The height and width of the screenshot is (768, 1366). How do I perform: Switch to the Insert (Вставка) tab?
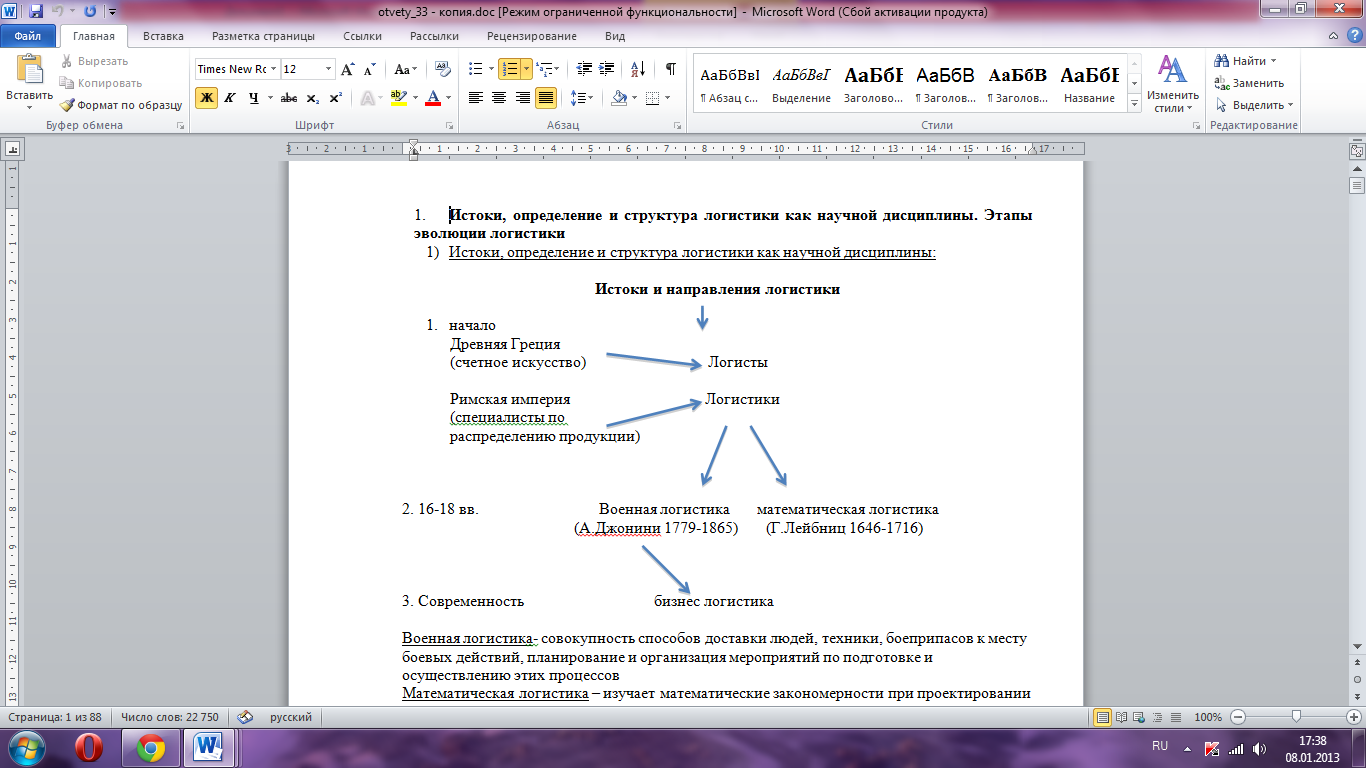[163, 36]
